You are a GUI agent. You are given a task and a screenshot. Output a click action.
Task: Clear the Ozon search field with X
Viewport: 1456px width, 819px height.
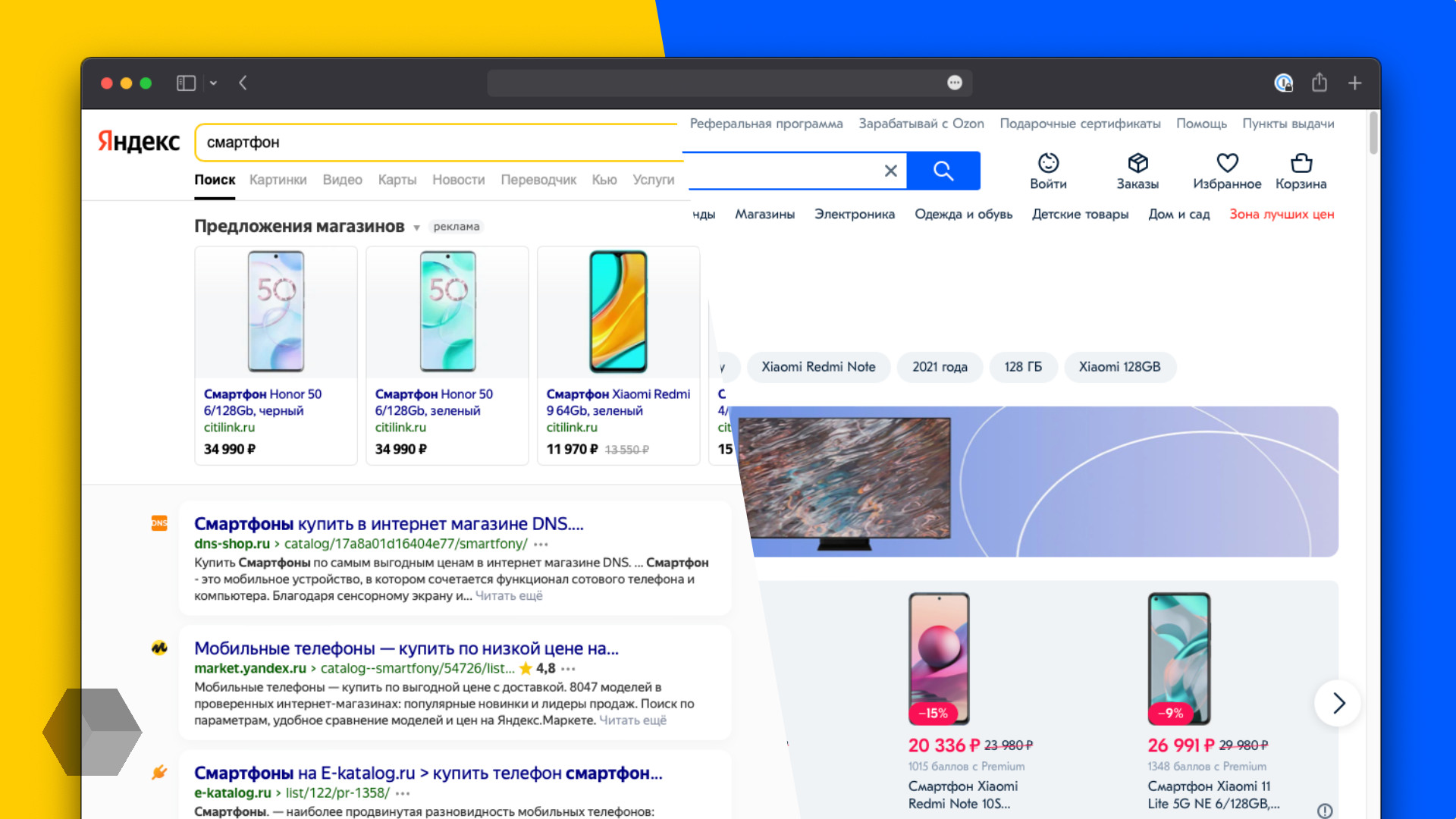(x=891, y=171)
